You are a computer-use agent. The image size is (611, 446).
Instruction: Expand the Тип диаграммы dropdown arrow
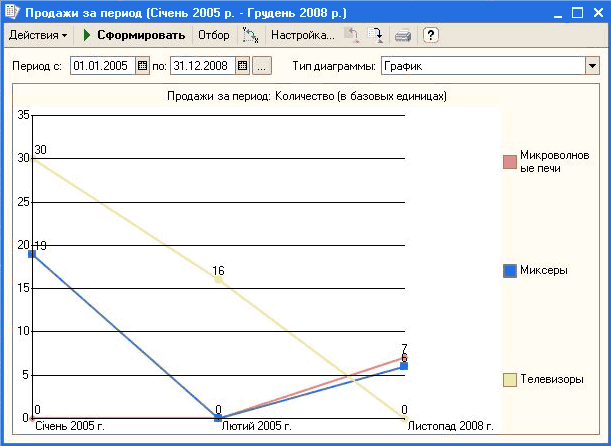coord(592,66)
